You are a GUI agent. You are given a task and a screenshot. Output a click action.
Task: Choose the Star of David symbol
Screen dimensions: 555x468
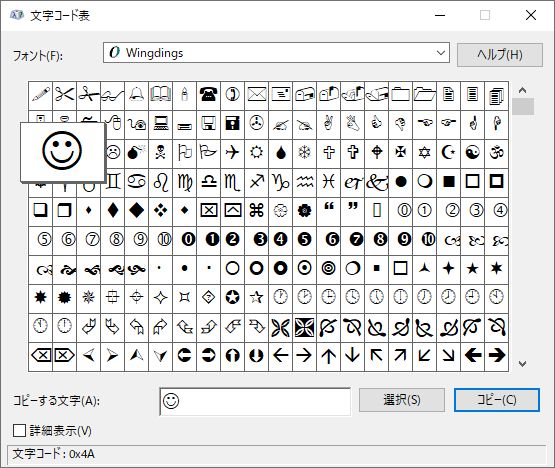click(424, 153)
